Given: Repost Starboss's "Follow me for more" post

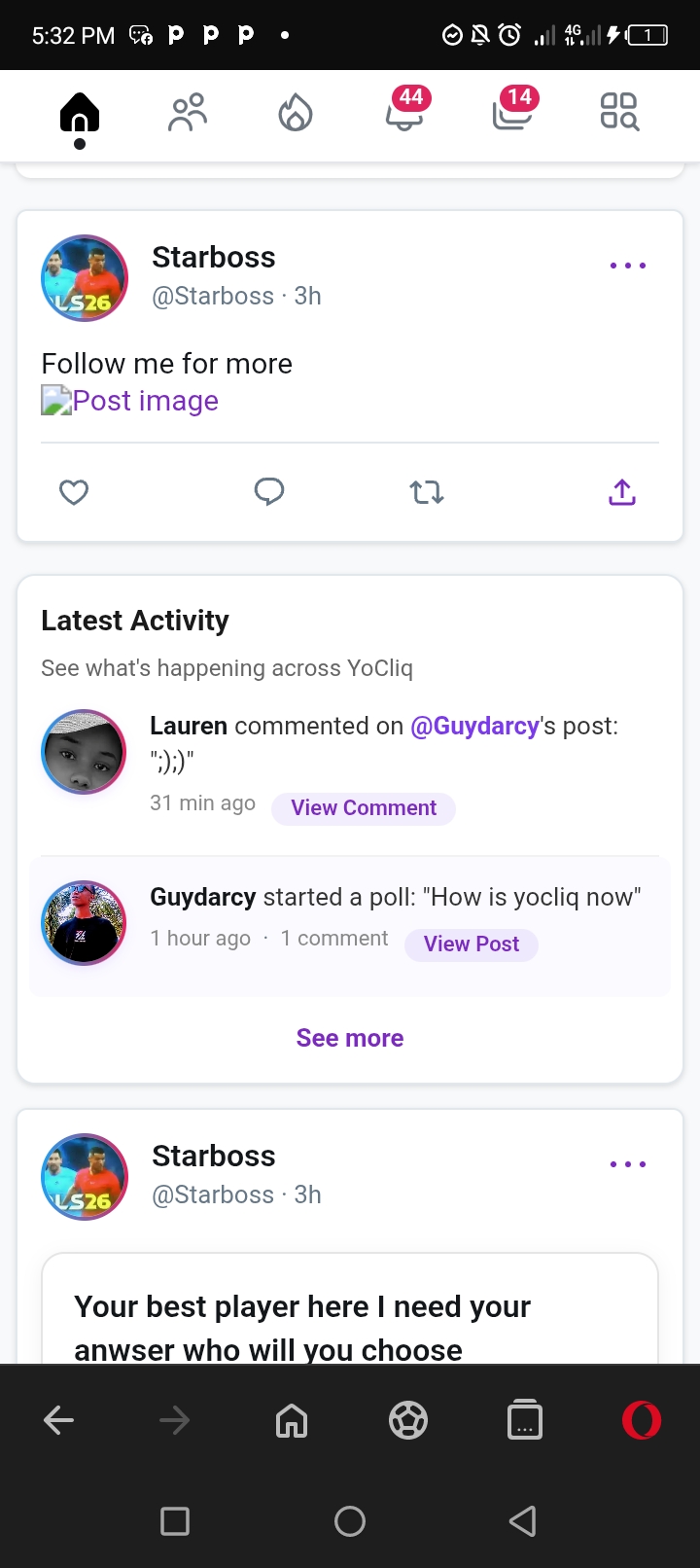Looking at the screenshot, I should click(427, 493).
